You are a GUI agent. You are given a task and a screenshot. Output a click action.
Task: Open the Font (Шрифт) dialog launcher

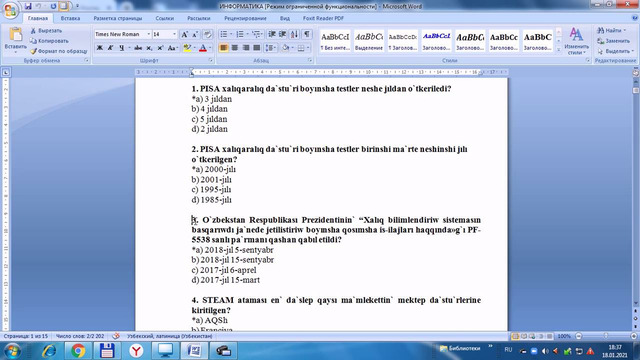pyautogui.click(x=211, y=60)
